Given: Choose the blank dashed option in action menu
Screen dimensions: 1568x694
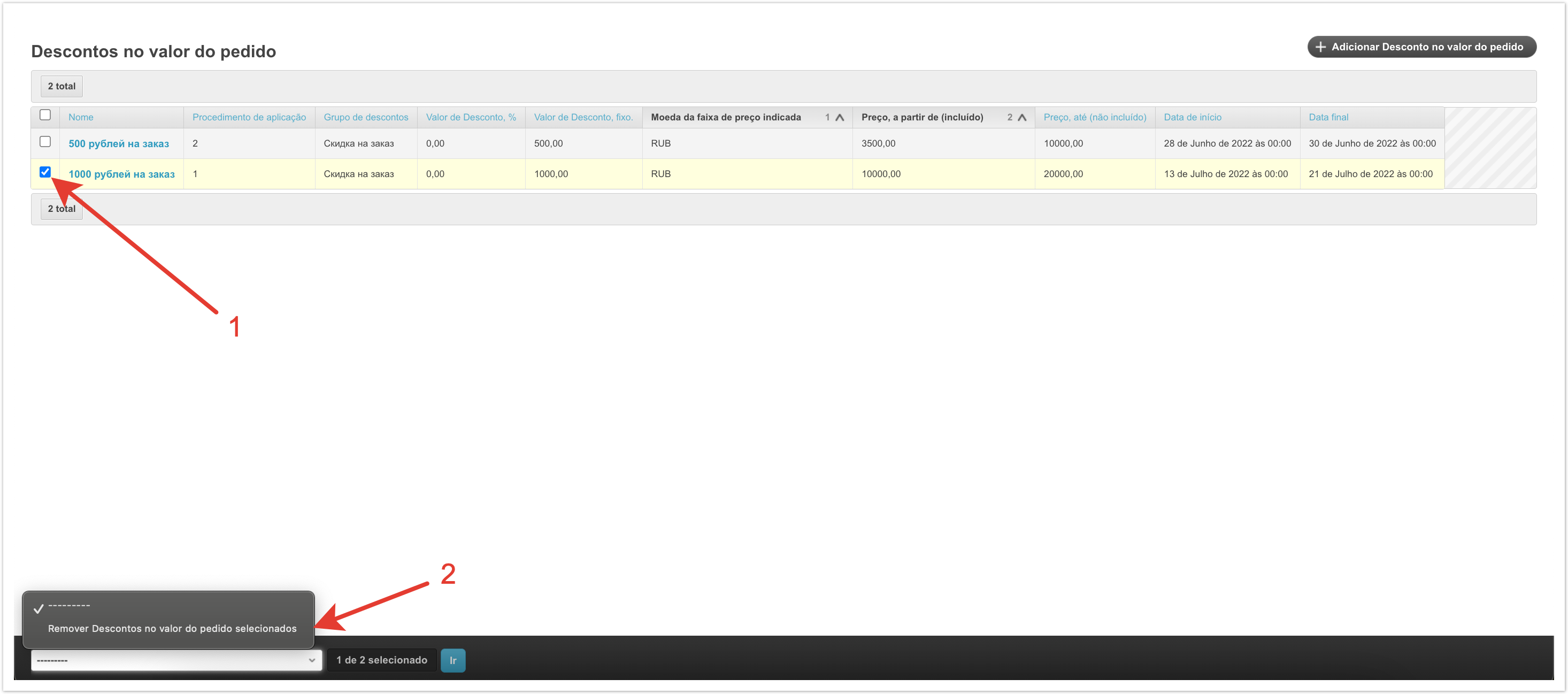Looking at the screenshot, I should pyautogui.click(x=69, y=606).
